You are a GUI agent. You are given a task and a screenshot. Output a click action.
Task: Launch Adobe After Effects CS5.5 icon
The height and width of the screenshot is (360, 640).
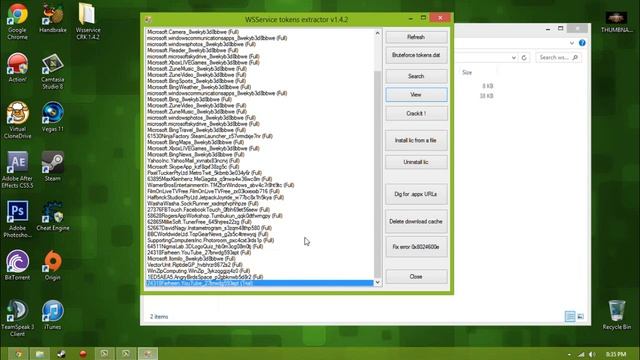[17, 170]
